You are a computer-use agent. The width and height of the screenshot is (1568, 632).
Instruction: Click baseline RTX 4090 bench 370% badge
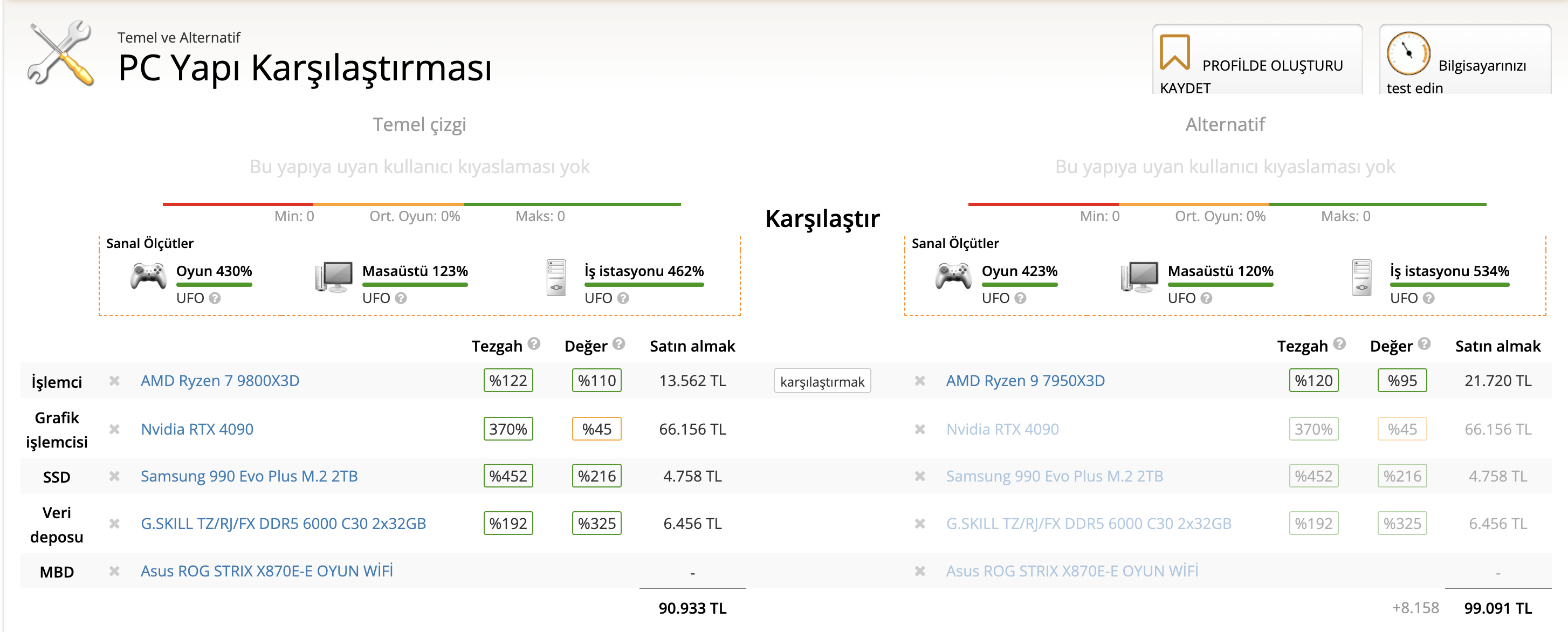tap(508, 429)
